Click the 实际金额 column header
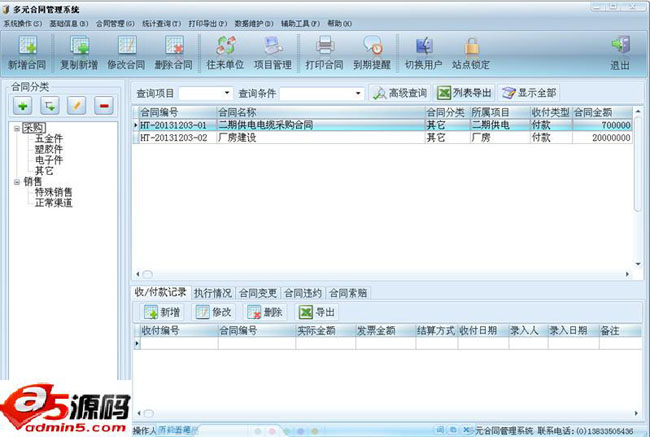Screen dimensions: 650x437 [x=325, y=330]
